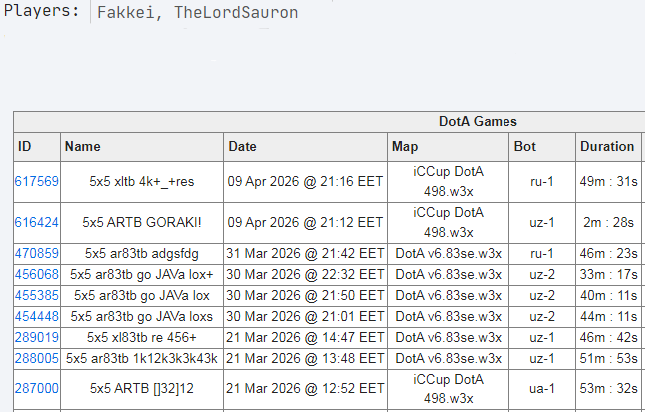Sort games by the Date column header
The height and width of the screenshot is (412, 646).
[x=243, y=146]
